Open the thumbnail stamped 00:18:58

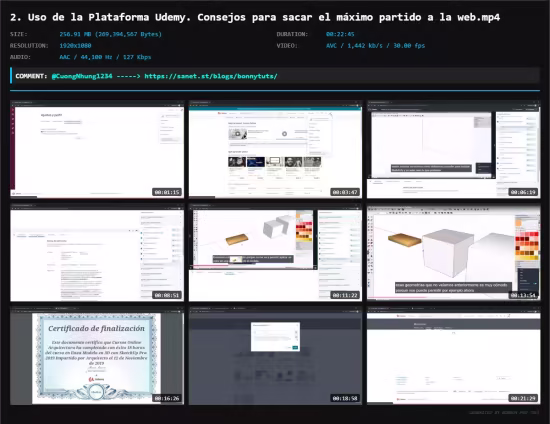pos(275,355)
